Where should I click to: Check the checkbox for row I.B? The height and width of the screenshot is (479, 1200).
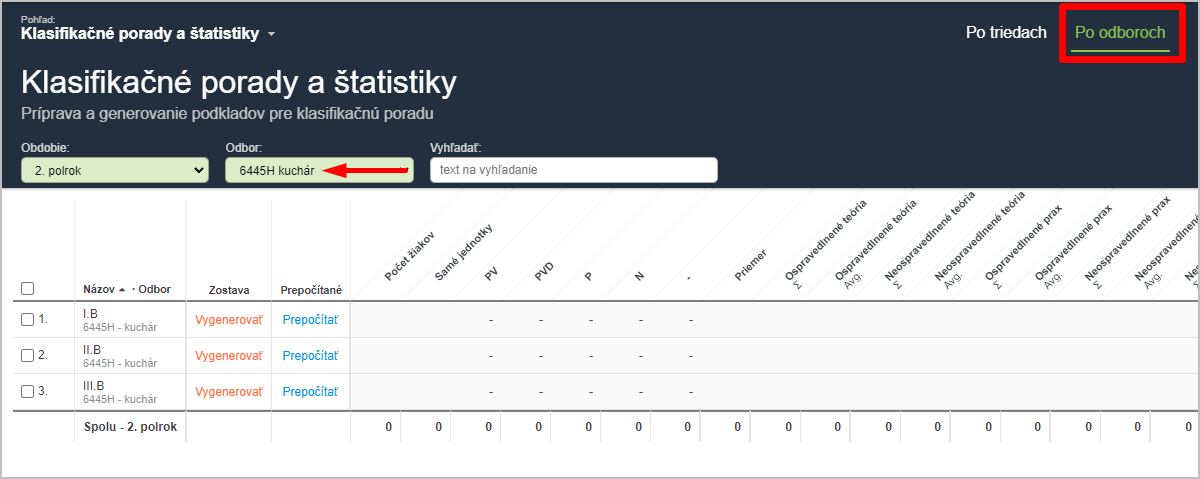point(28,320)
